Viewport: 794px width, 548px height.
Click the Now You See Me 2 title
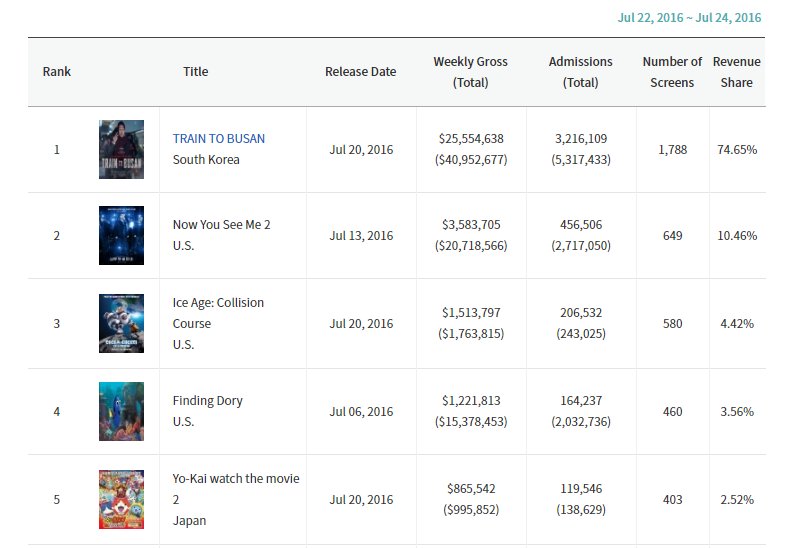pyautogui.click(x=221, y=225)
